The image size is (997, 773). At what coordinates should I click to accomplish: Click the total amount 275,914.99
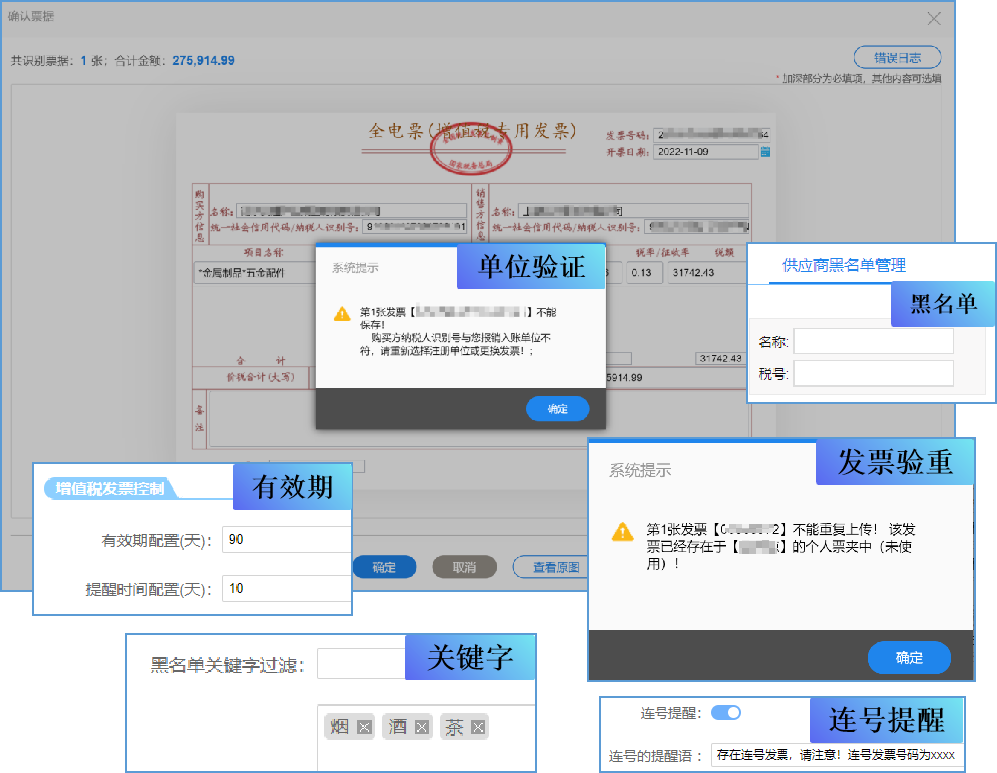point(203,60)
